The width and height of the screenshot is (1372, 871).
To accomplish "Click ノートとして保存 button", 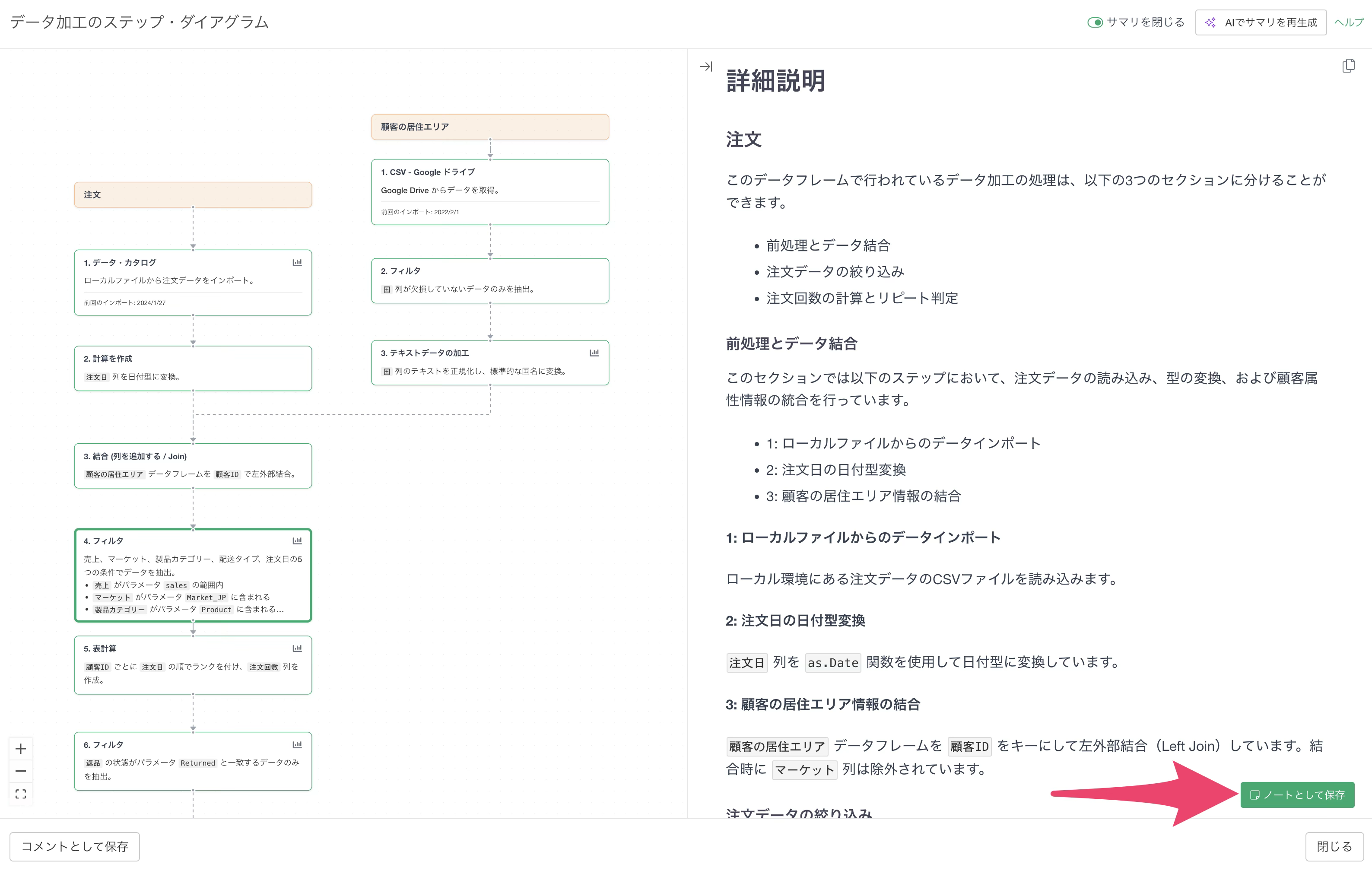I will (1297, 795).
